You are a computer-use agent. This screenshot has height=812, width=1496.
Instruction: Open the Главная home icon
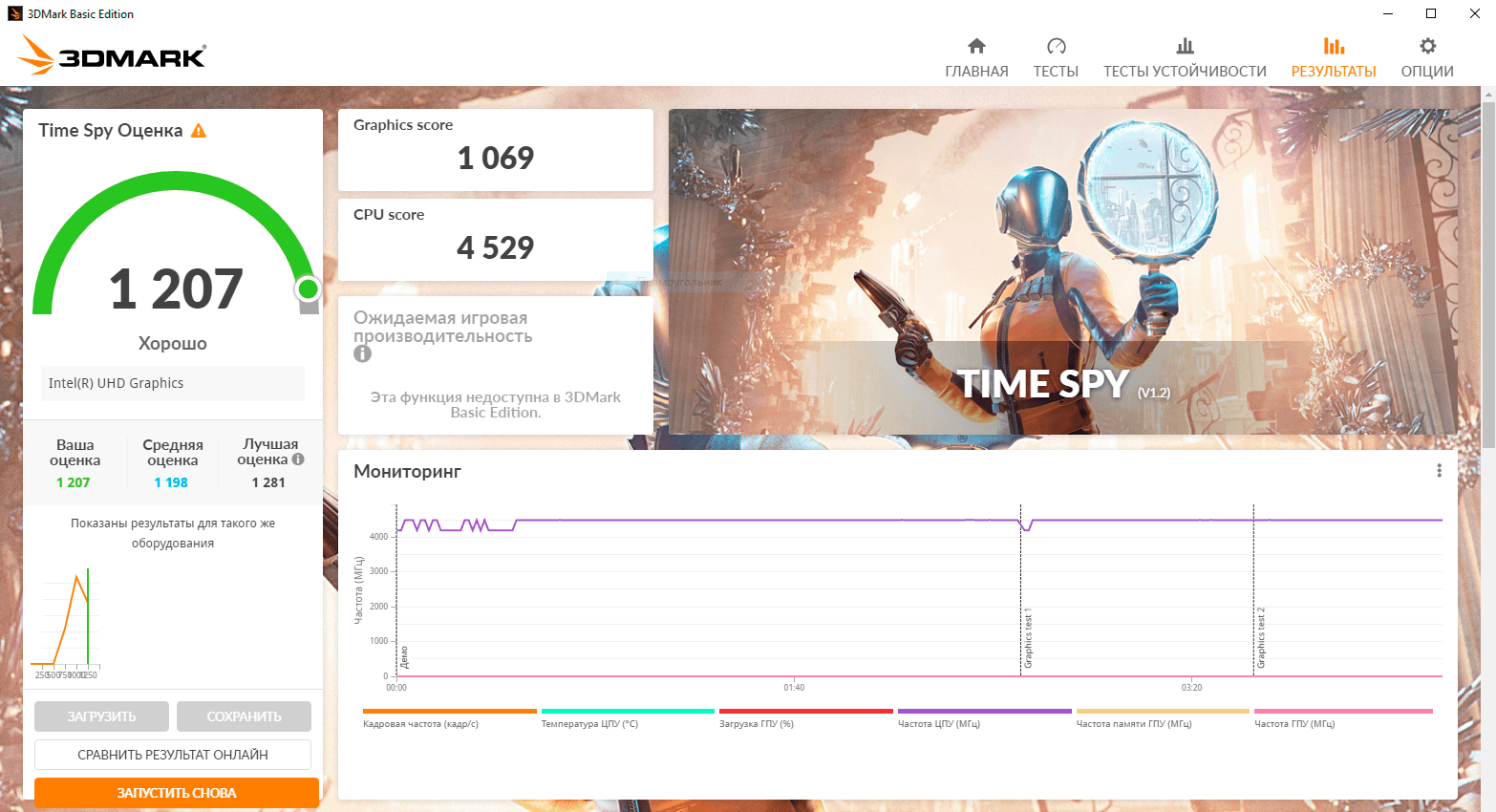976,46
